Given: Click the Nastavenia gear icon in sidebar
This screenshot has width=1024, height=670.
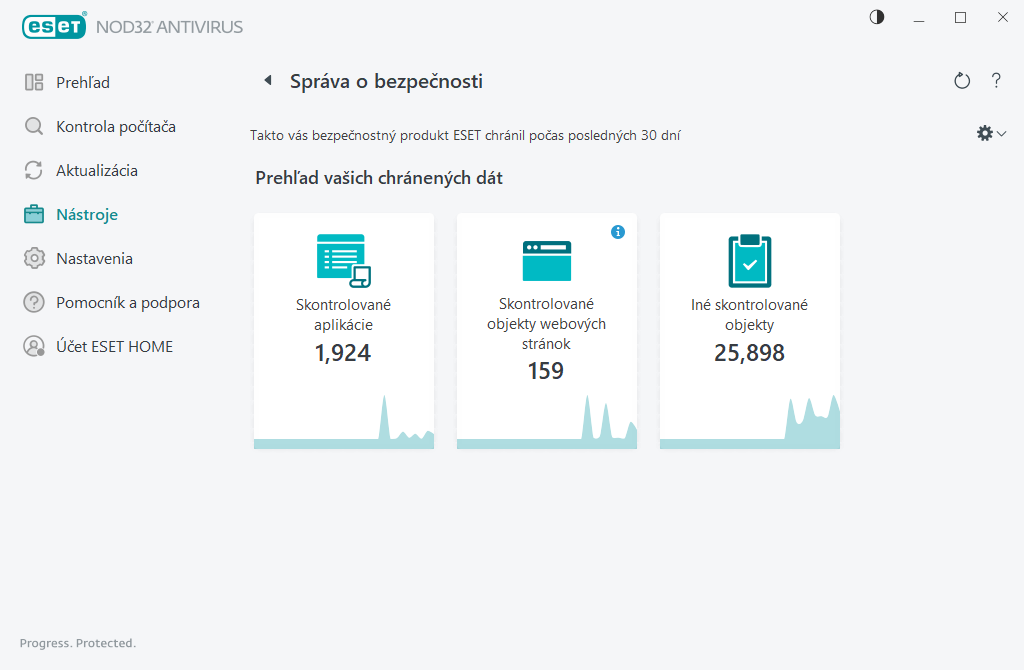Looking at the screenshot, I should [x=34, y=259].
